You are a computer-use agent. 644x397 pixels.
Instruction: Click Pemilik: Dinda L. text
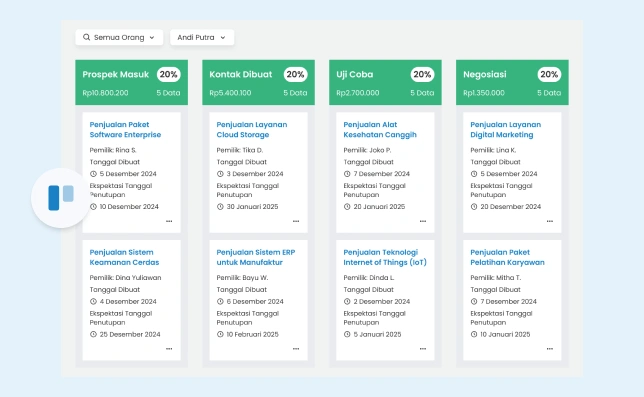[x=369, y=278]
